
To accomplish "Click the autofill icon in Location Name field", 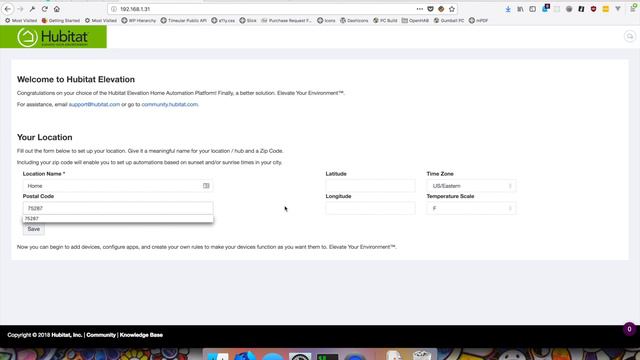I will click(206, 186).
